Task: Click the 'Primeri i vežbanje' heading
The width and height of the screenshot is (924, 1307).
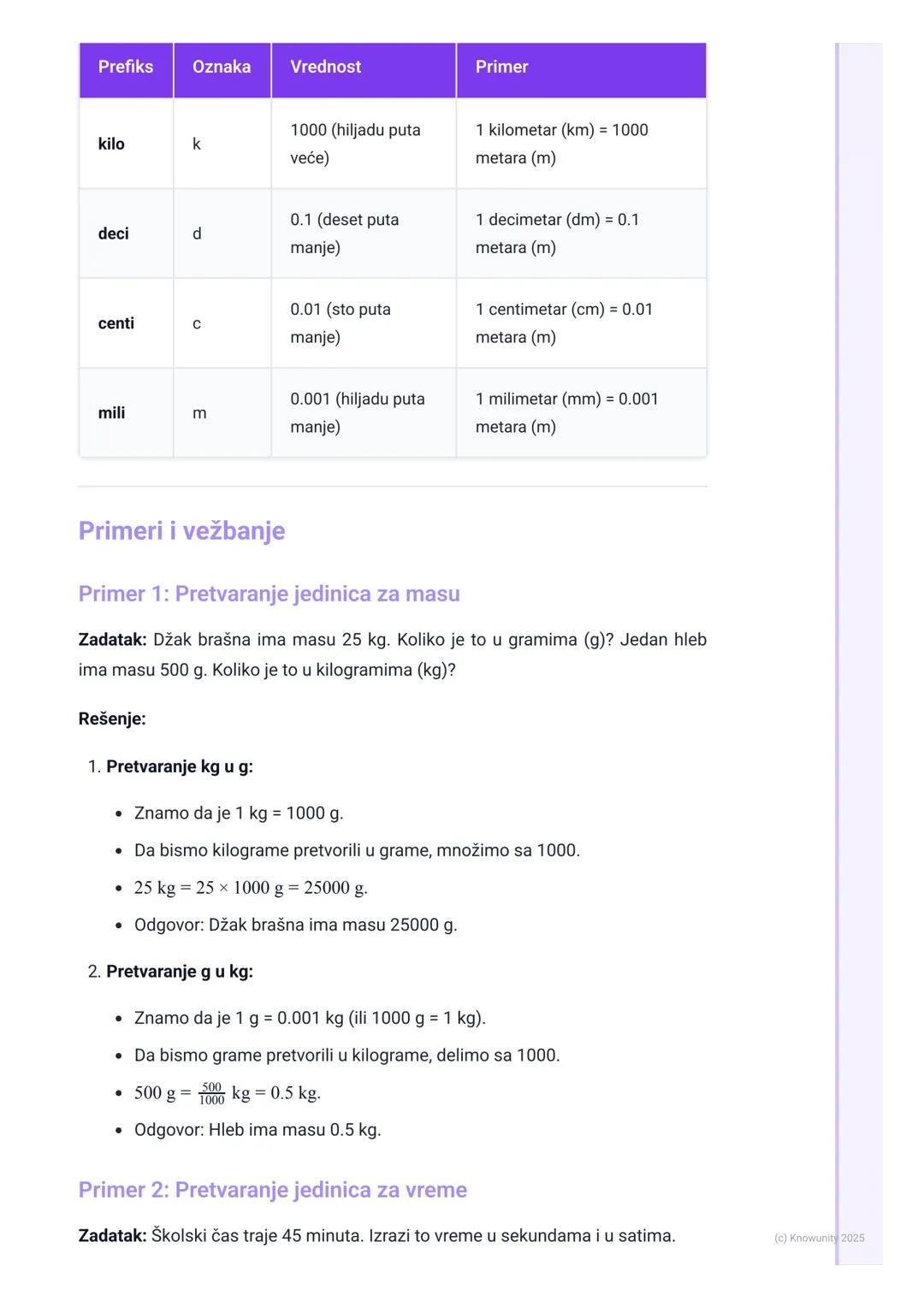Action: tap(181, 531)
